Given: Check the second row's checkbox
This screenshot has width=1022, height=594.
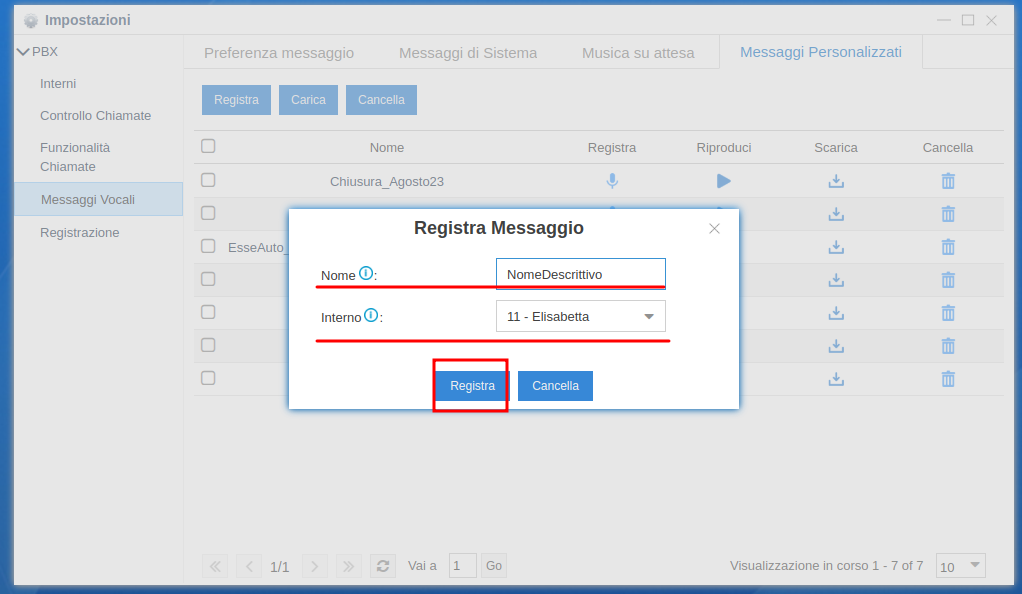Looking at the screenshot, I should [208, 213].
